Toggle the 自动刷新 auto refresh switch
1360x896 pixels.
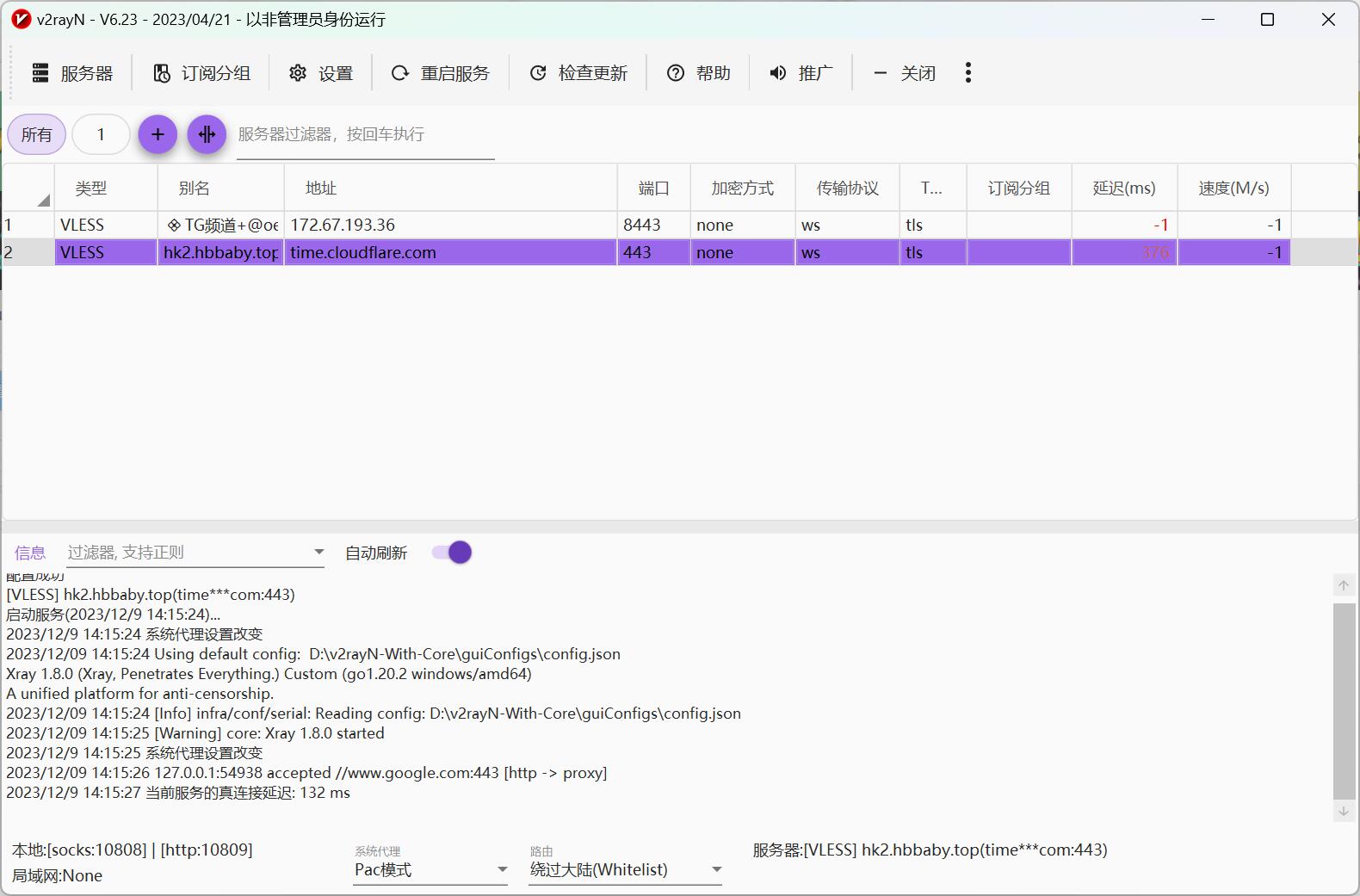(x=453, y=553)
